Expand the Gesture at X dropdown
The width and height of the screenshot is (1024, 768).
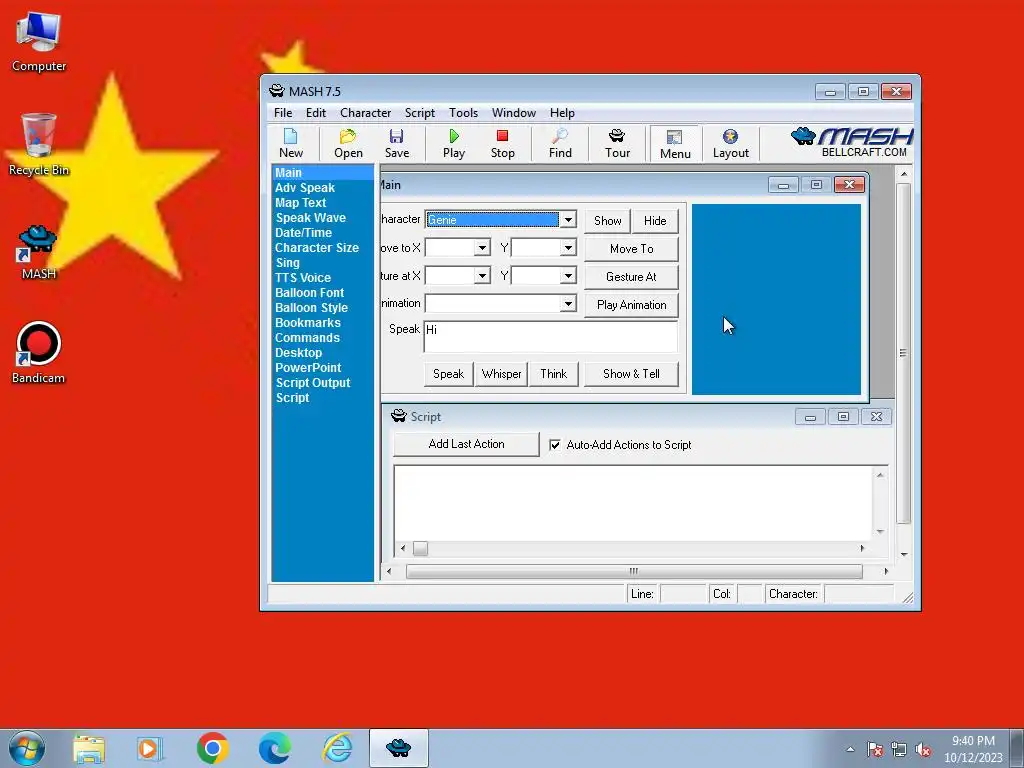(x=482, y=276)
